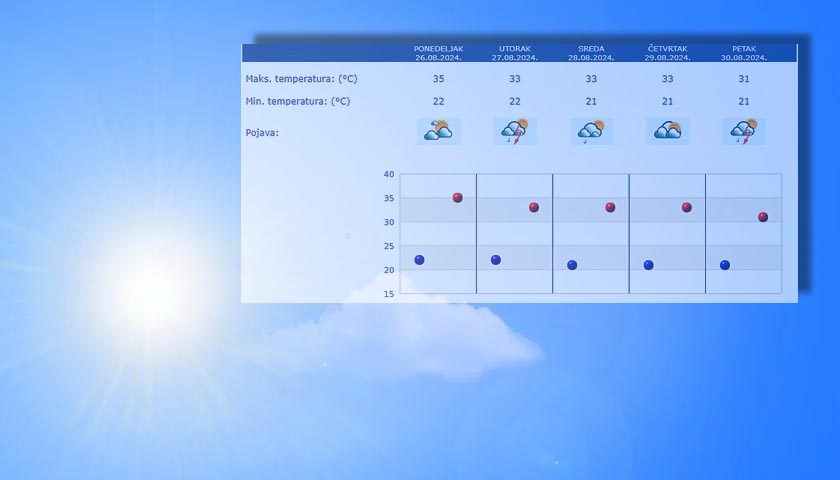Click the 'Min. temperatura: (°C)' row label
The height and width of the screenshot is (480, 840).
(298, 101)
